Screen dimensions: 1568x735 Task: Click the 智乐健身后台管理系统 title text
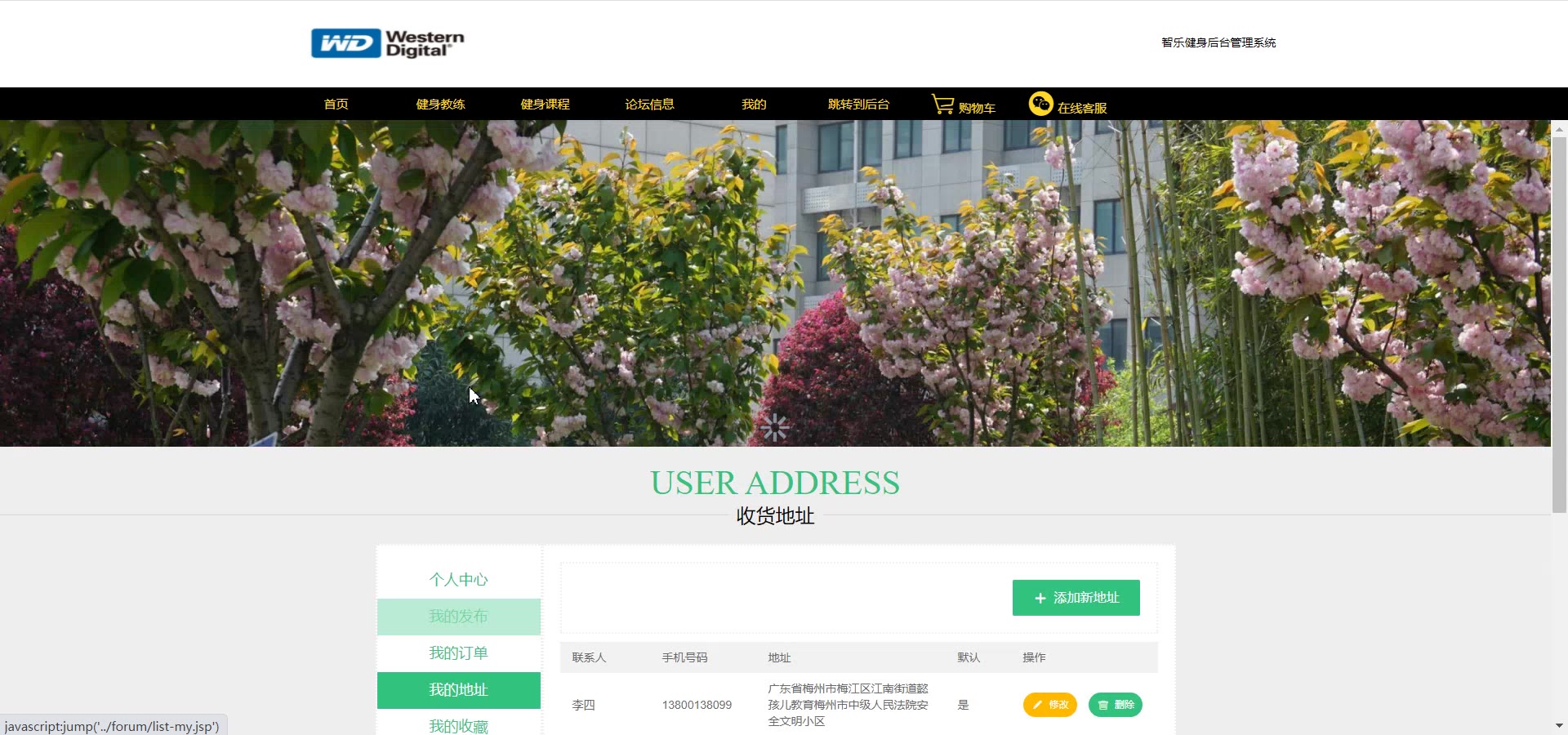[x=1218, y=42]
